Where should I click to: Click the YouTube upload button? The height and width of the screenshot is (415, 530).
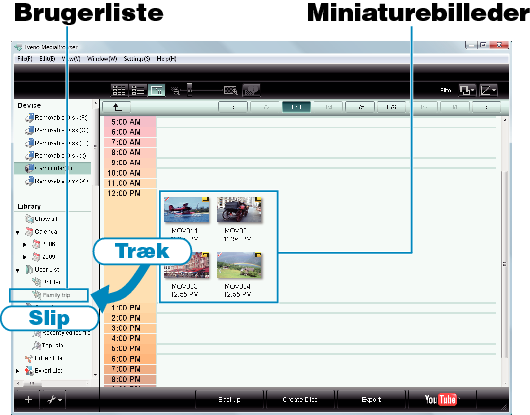pos(440,399)
